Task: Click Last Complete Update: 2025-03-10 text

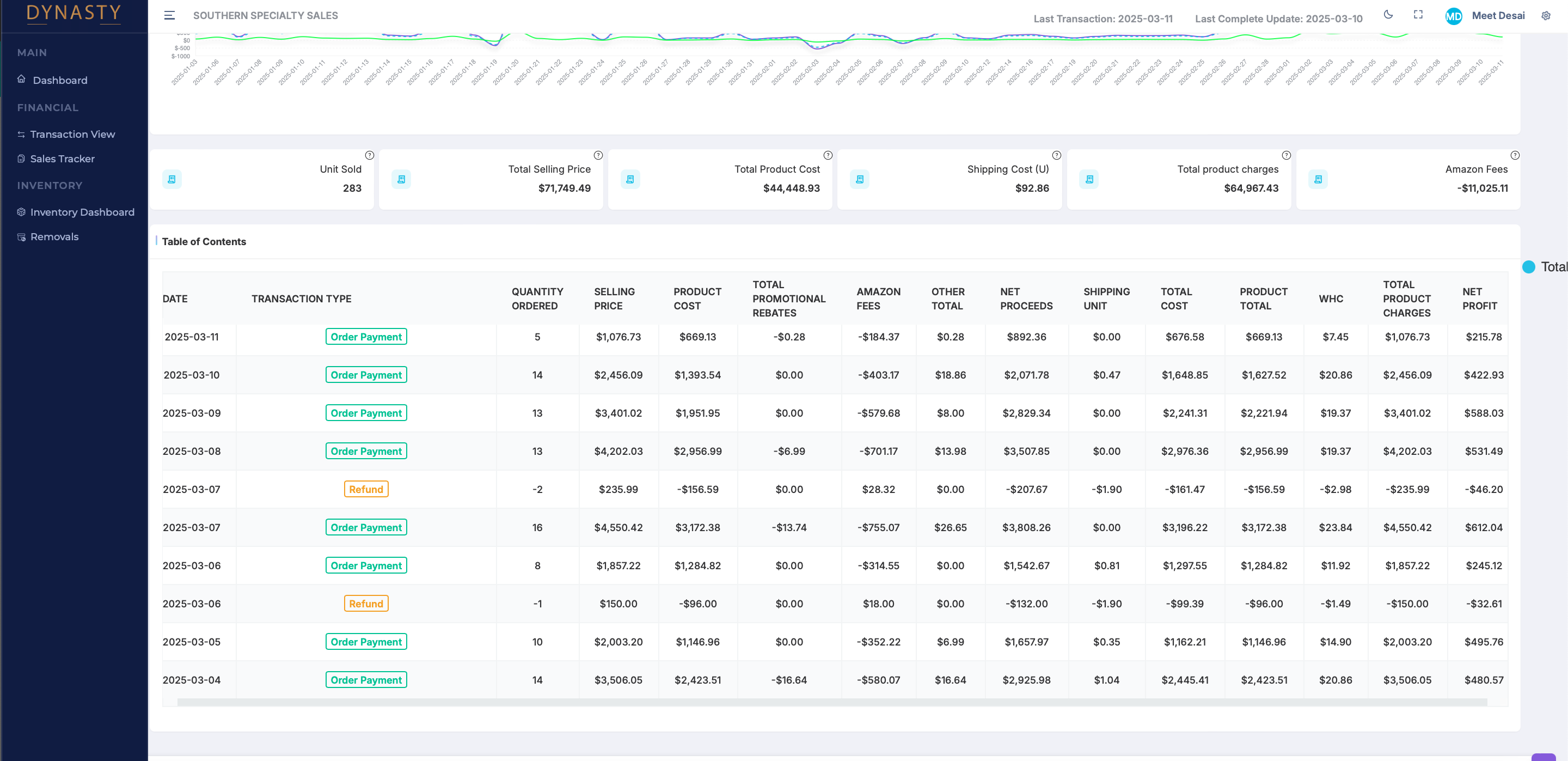Action: 1278,19
